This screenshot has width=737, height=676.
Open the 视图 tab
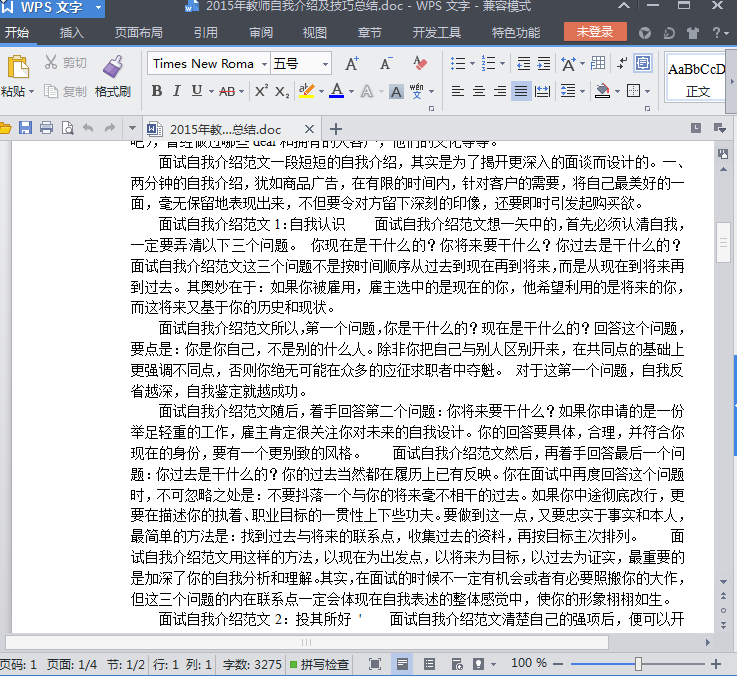[315, 32]
